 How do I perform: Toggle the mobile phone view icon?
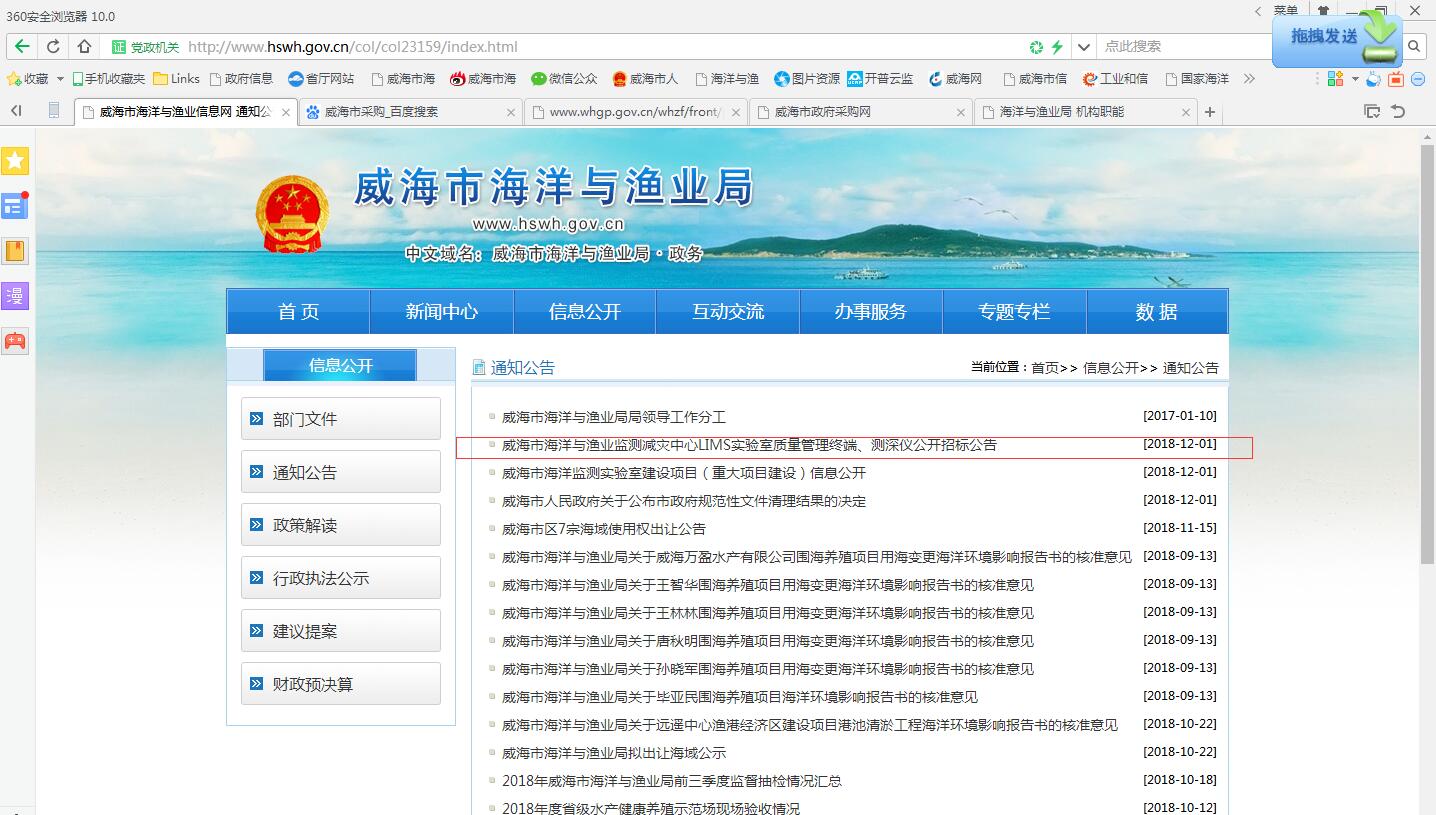click(54, 111)
